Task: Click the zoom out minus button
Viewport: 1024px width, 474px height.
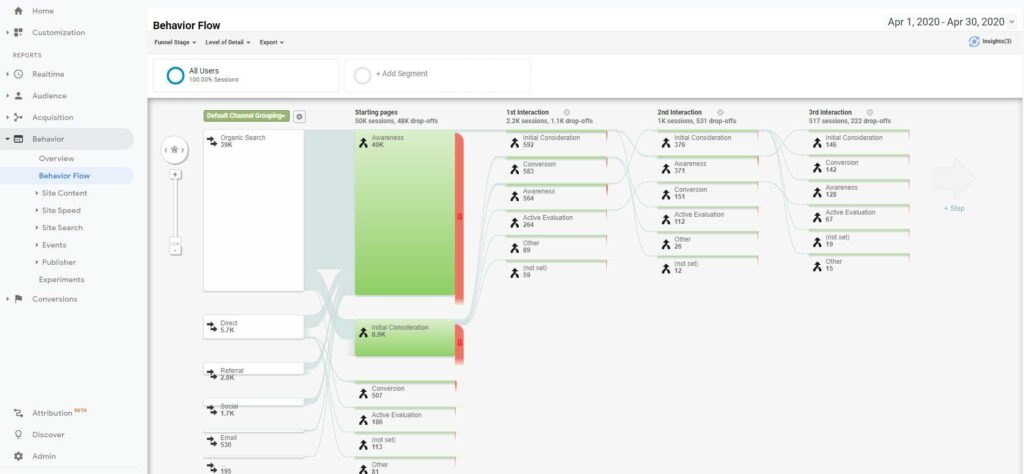Action: click(x=175, y=250)
